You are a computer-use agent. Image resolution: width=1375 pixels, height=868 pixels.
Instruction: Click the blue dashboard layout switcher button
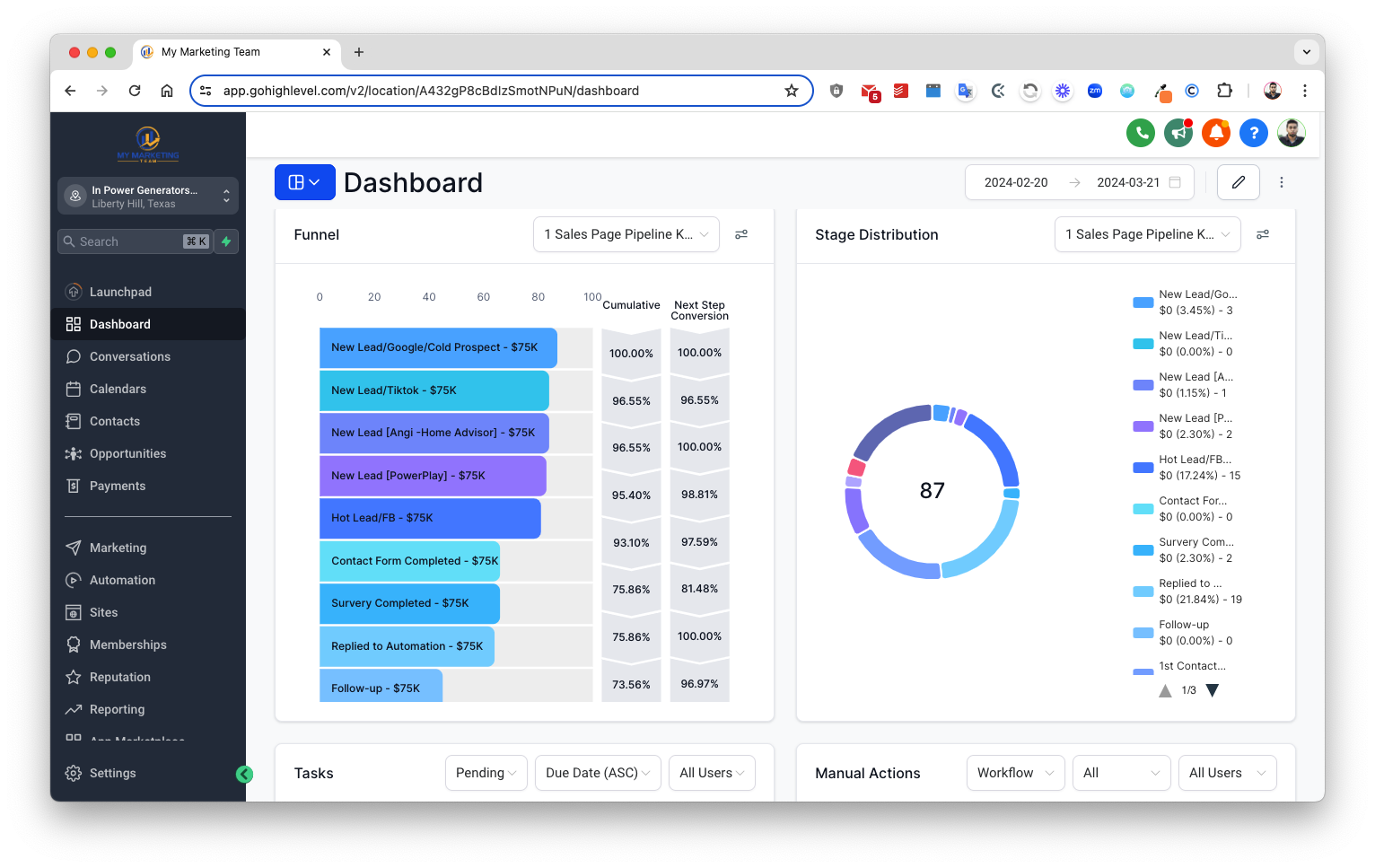[304, 182]
